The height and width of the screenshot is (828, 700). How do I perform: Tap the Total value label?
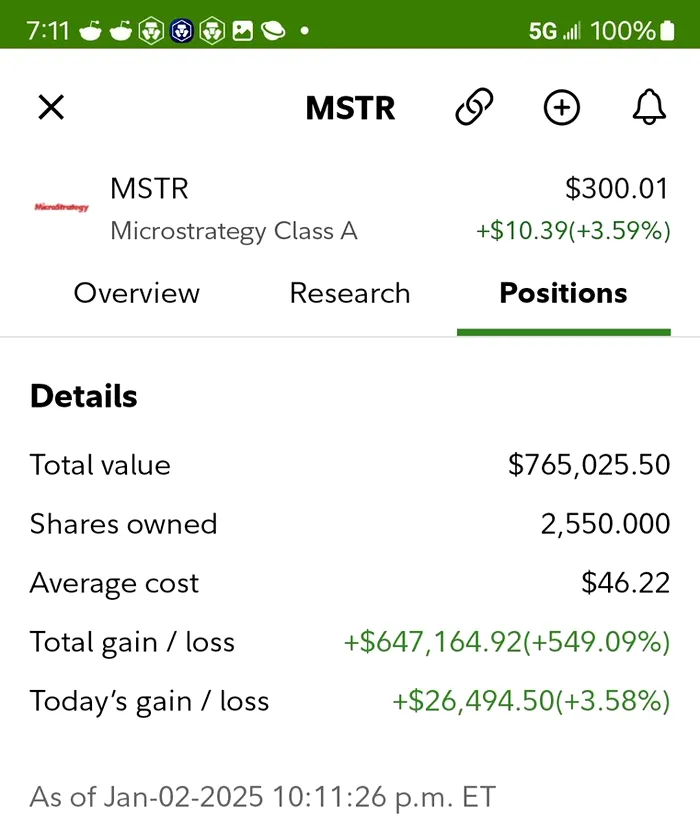pyautogui.click(x=100, y=465)
